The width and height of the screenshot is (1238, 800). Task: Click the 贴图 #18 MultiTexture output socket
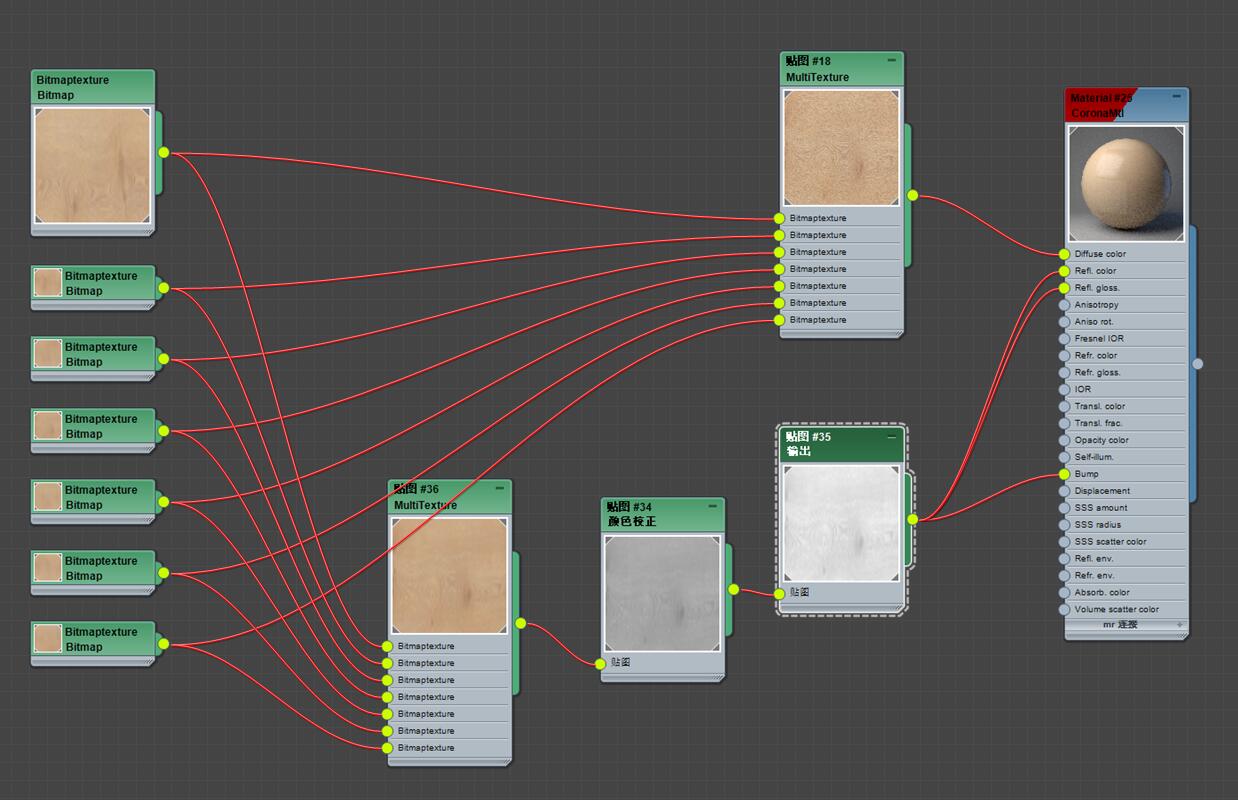point(912,195)
